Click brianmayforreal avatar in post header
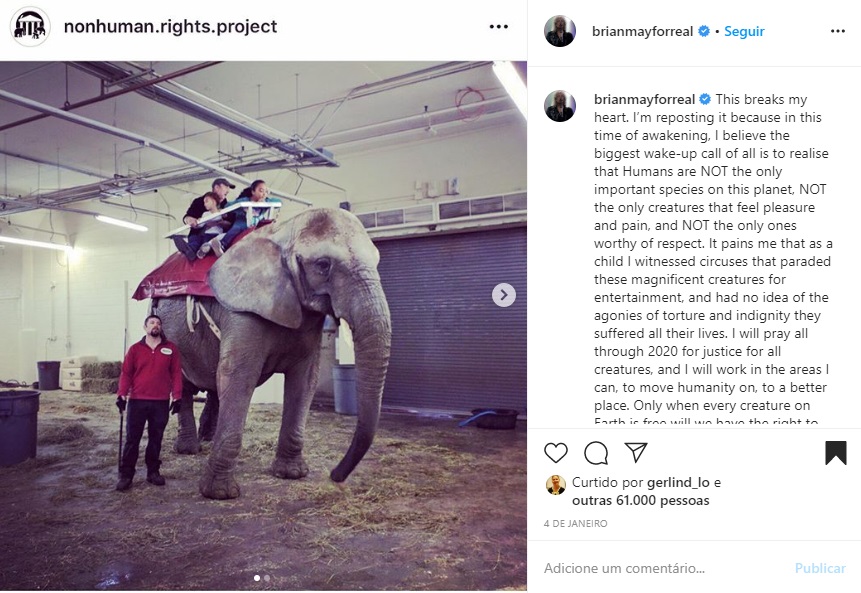 [560, 31]
